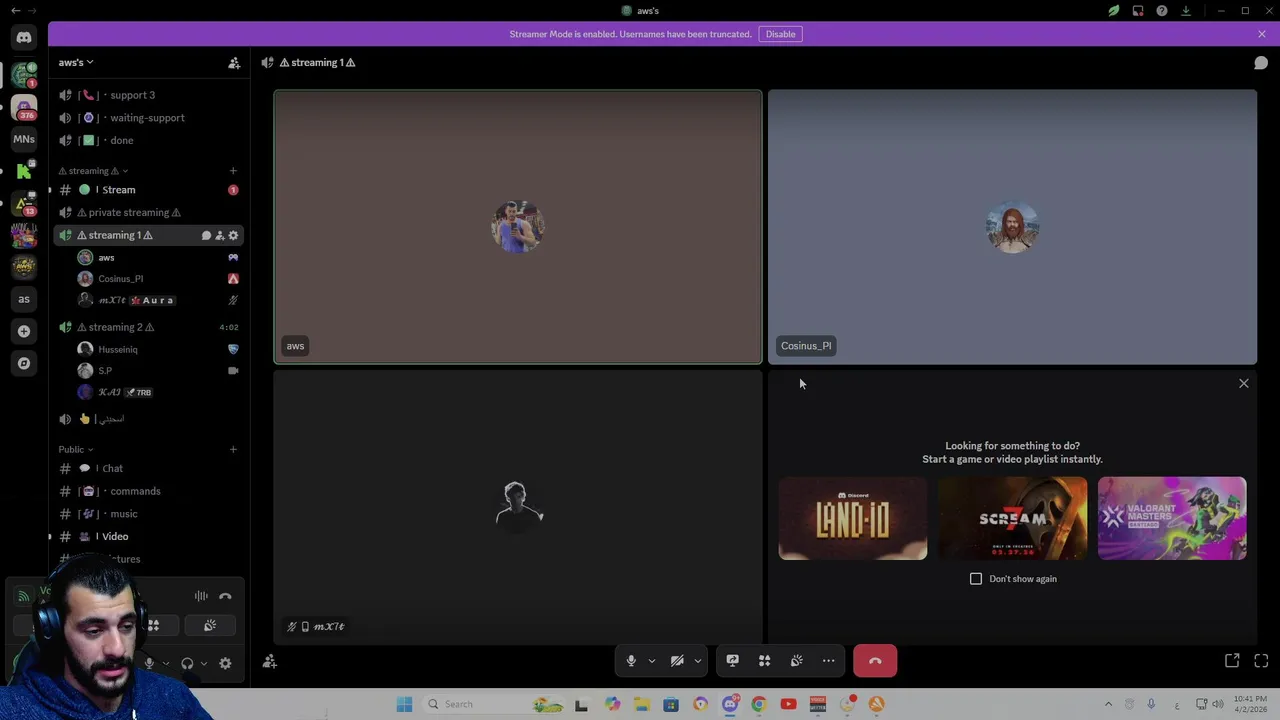Open microphone input options arrow
Screen dimensions: 1280x720
point(651,661)
